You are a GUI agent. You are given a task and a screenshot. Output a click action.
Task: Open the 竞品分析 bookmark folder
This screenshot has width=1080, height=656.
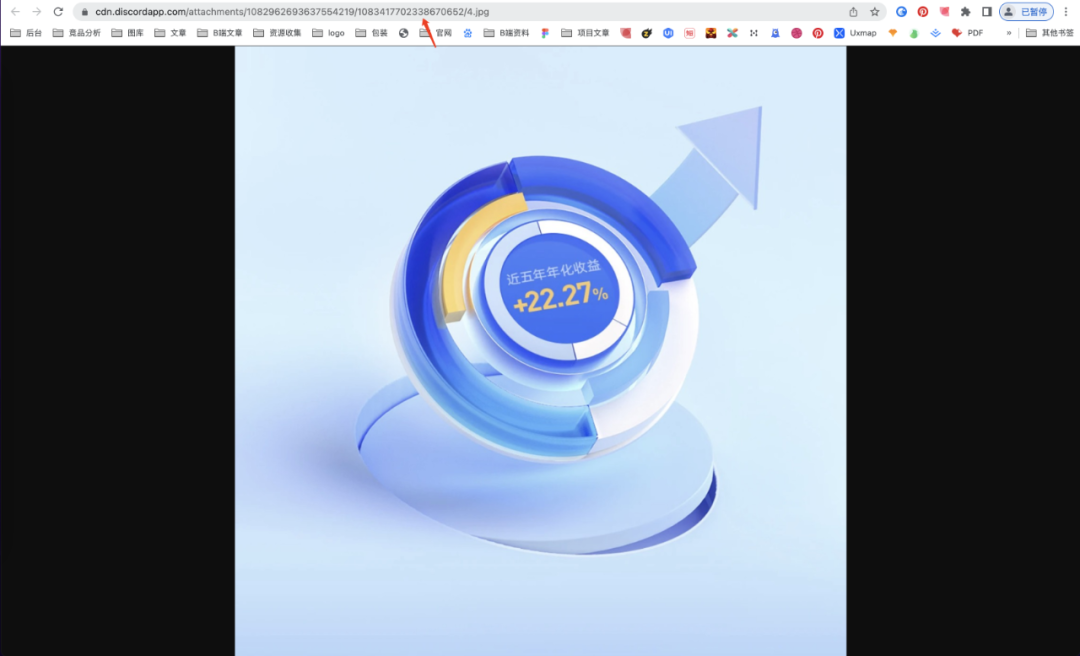click(x=76, y=33)
